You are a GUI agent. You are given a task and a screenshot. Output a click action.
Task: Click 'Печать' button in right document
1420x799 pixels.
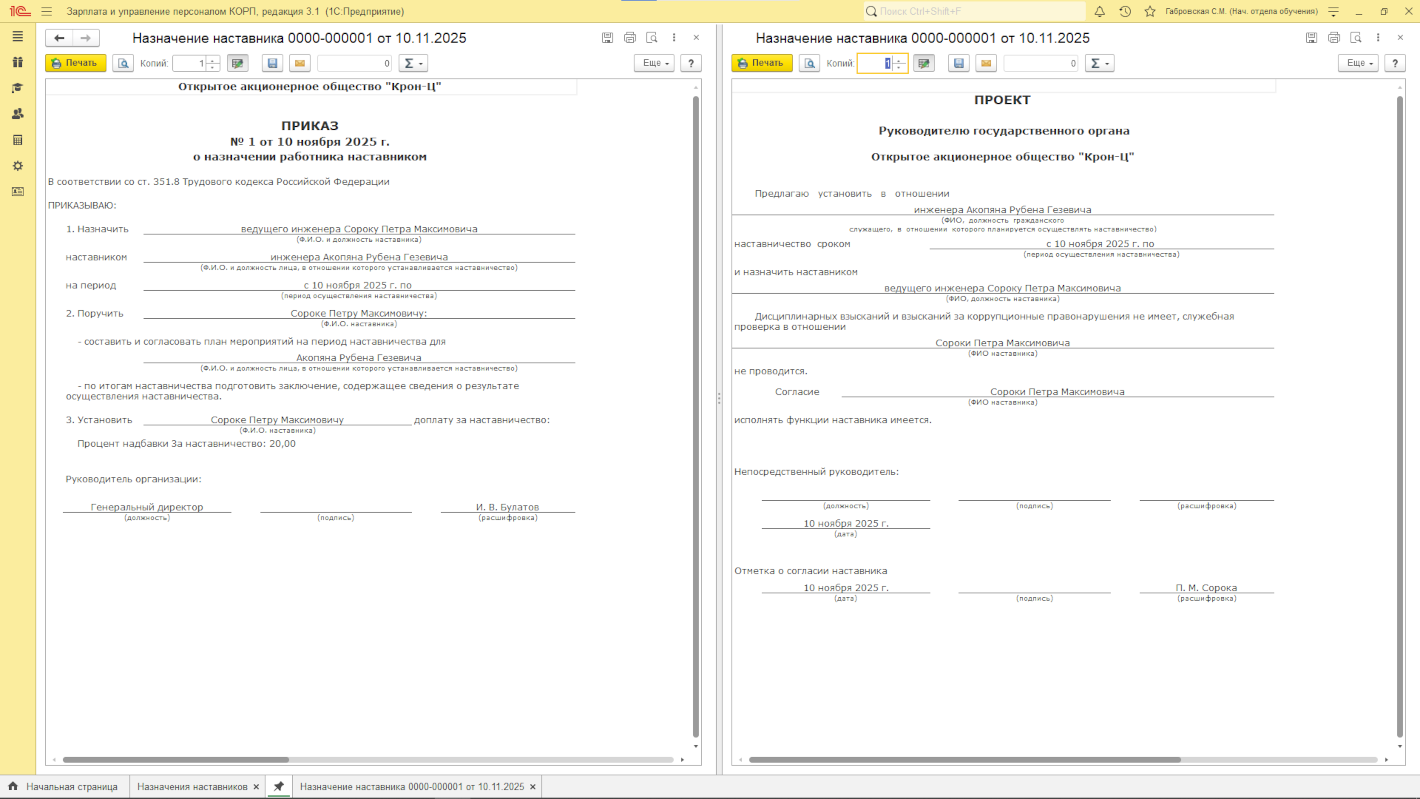[x=761, y=63]
